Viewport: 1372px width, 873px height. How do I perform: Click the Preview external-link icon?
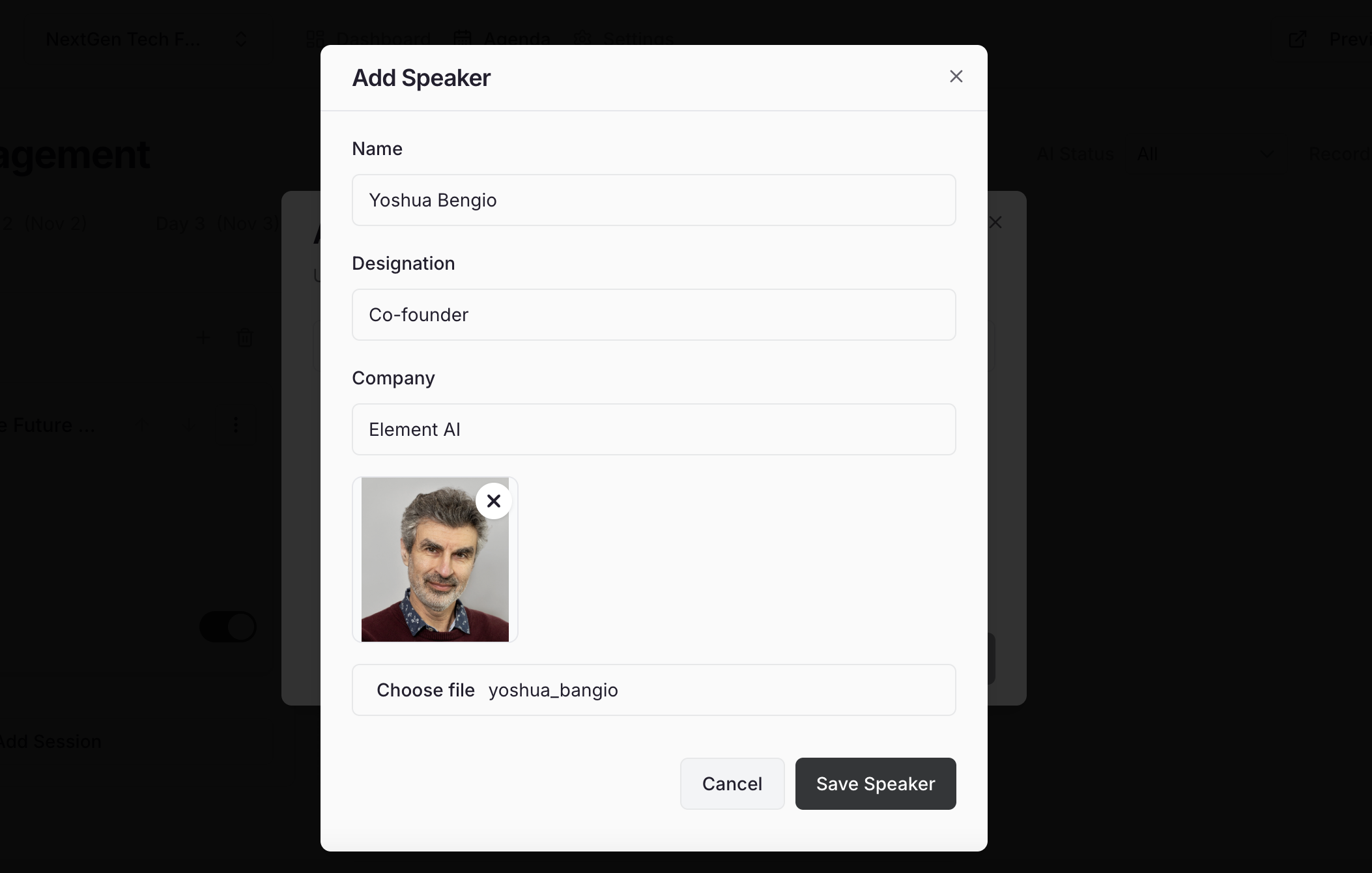coord(1296,38)
